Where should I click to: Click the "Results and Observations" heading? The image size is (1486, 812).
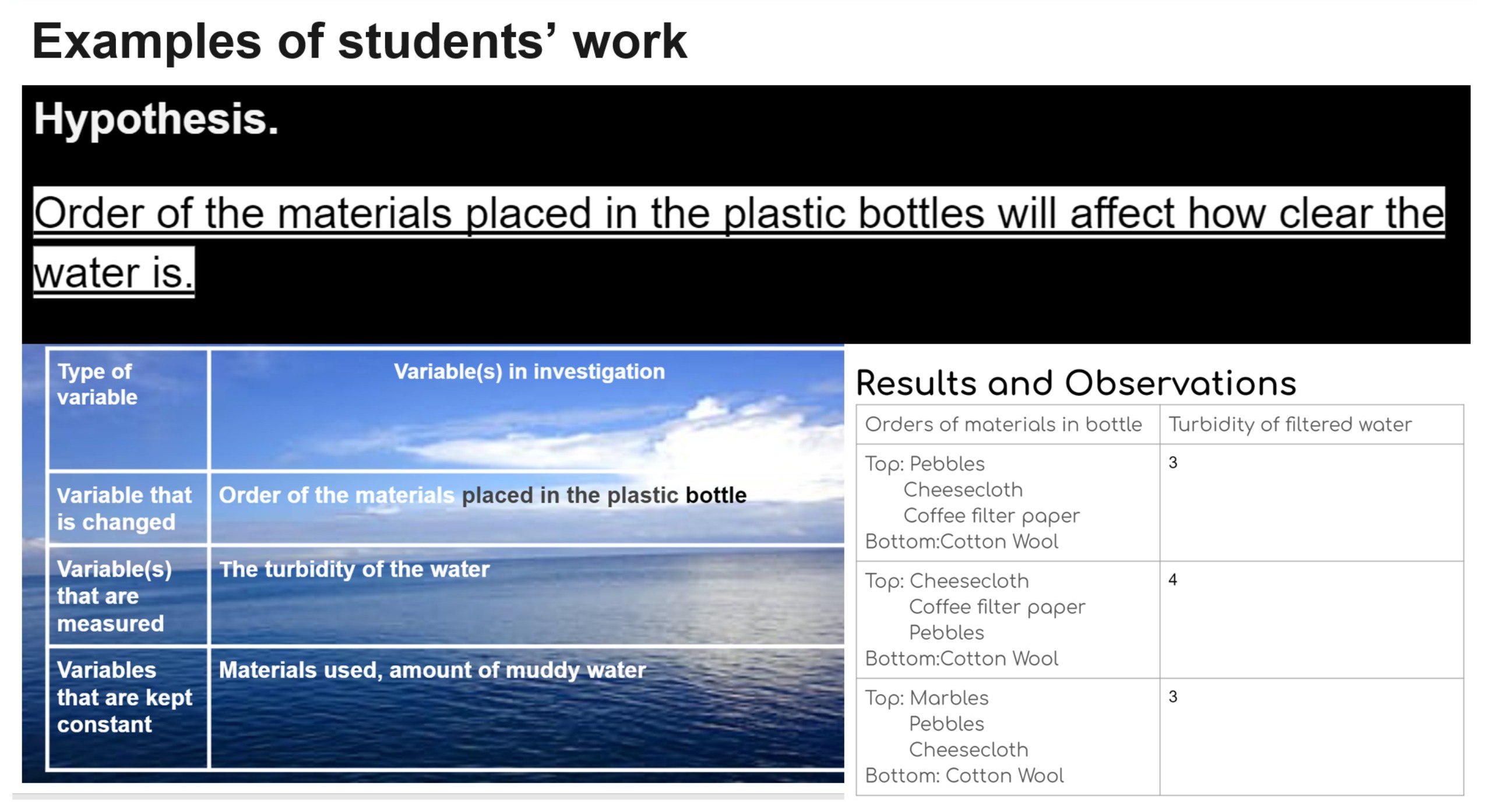[x=1076, y=383]
